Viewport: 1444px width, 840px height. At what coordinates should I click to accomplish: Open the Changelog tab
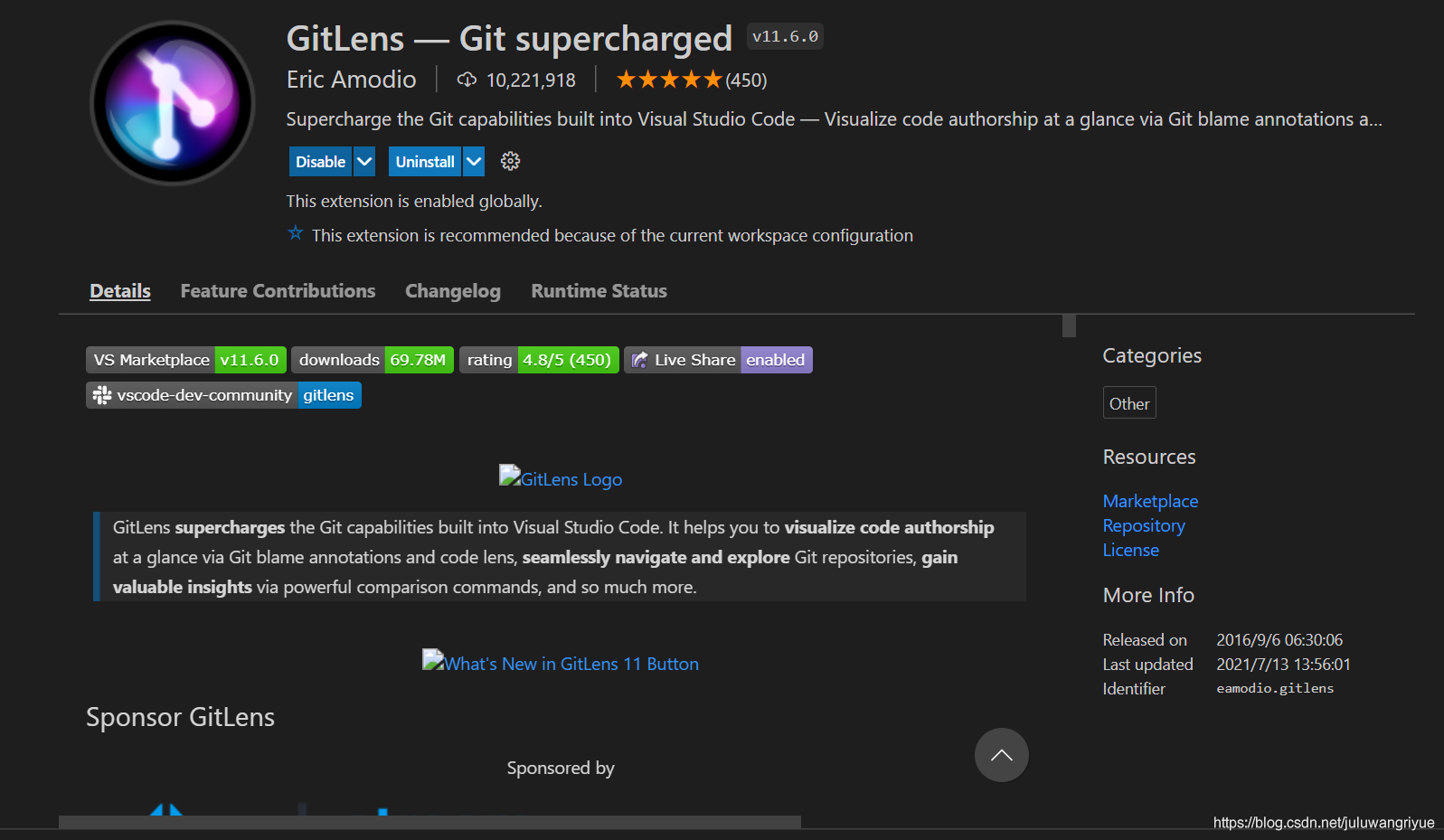[x=453, y=291]
